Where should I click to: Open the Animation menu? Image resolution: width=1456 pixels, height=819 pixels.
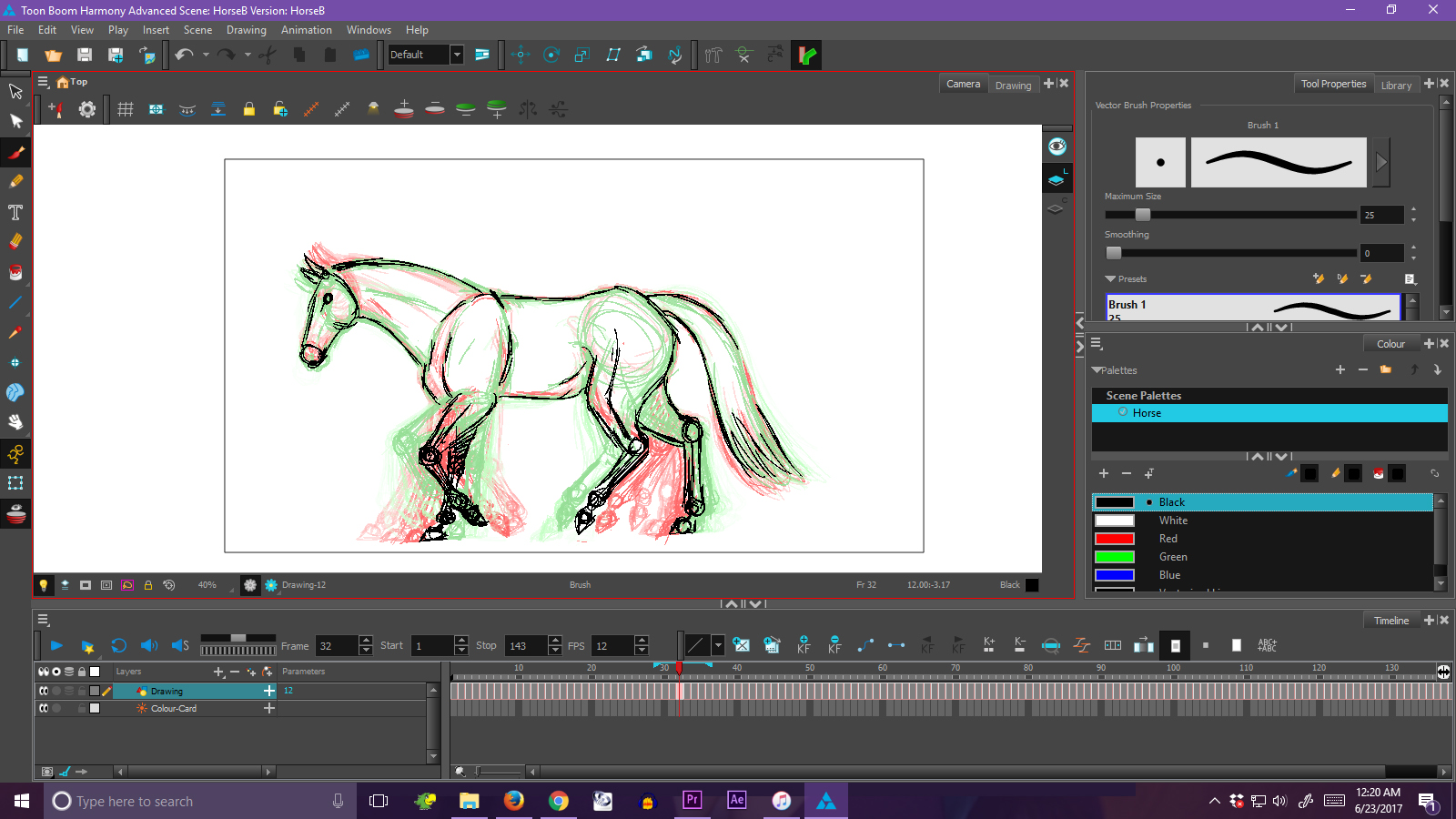(307, 30)
